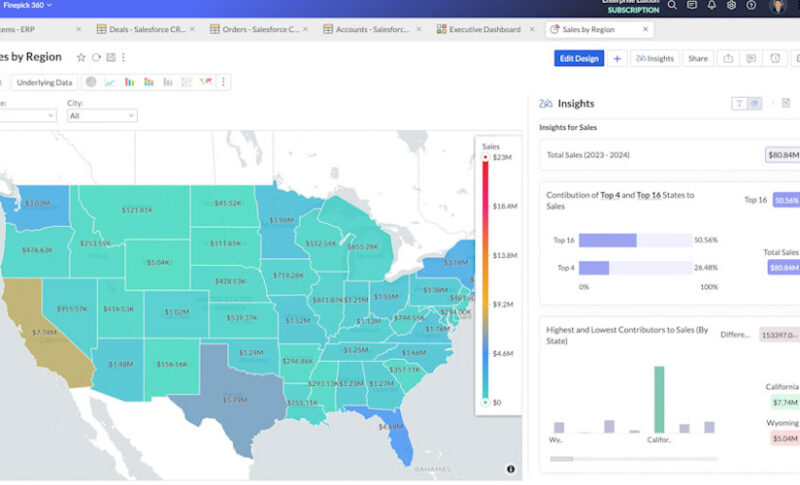Switch chart to scatter chart type
Viewport: 800px width, 485px height.
(186, 82)
